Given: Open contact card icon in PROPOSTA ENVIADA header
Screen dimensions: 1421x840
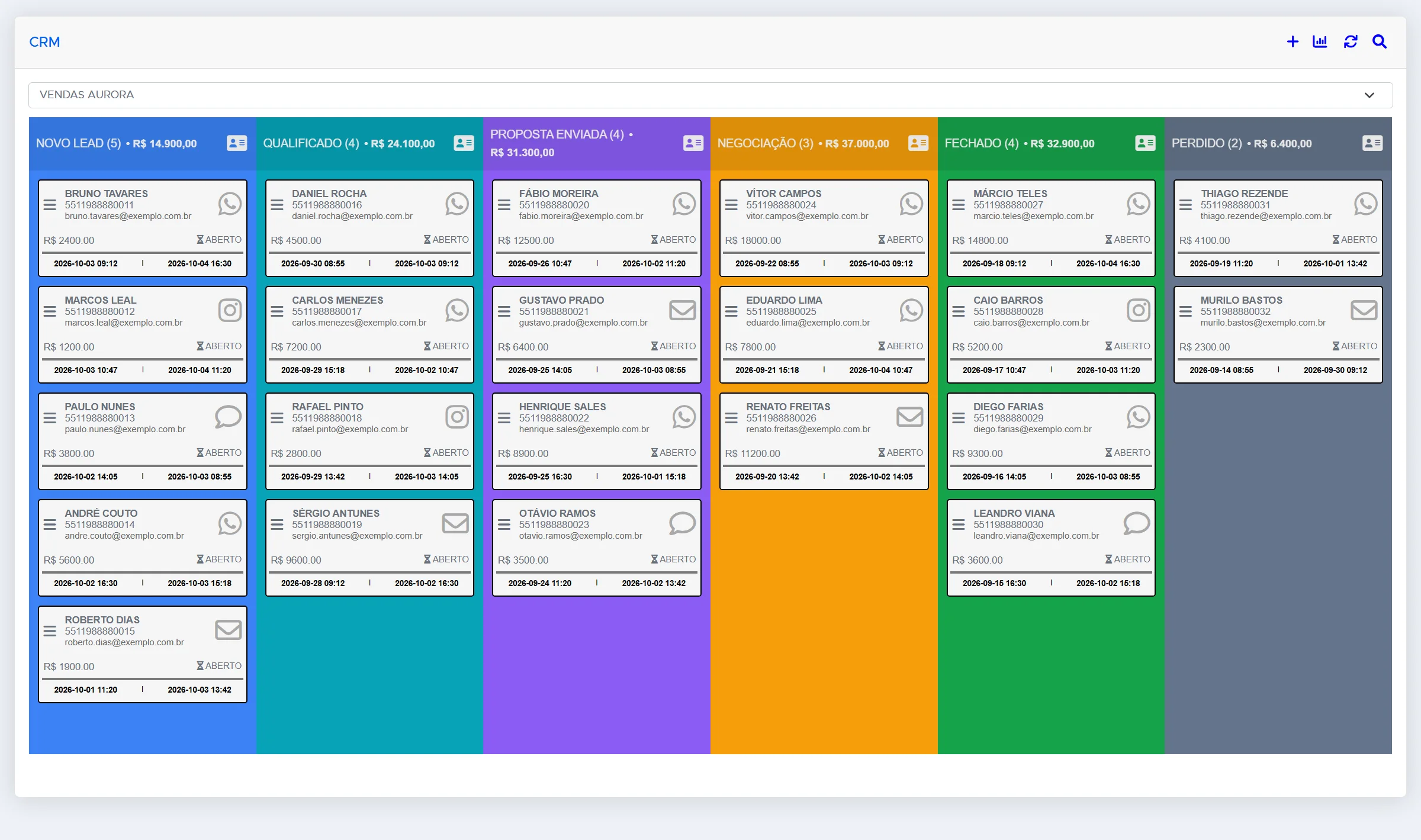Looking at the screenshot, I should pos(693,143).
